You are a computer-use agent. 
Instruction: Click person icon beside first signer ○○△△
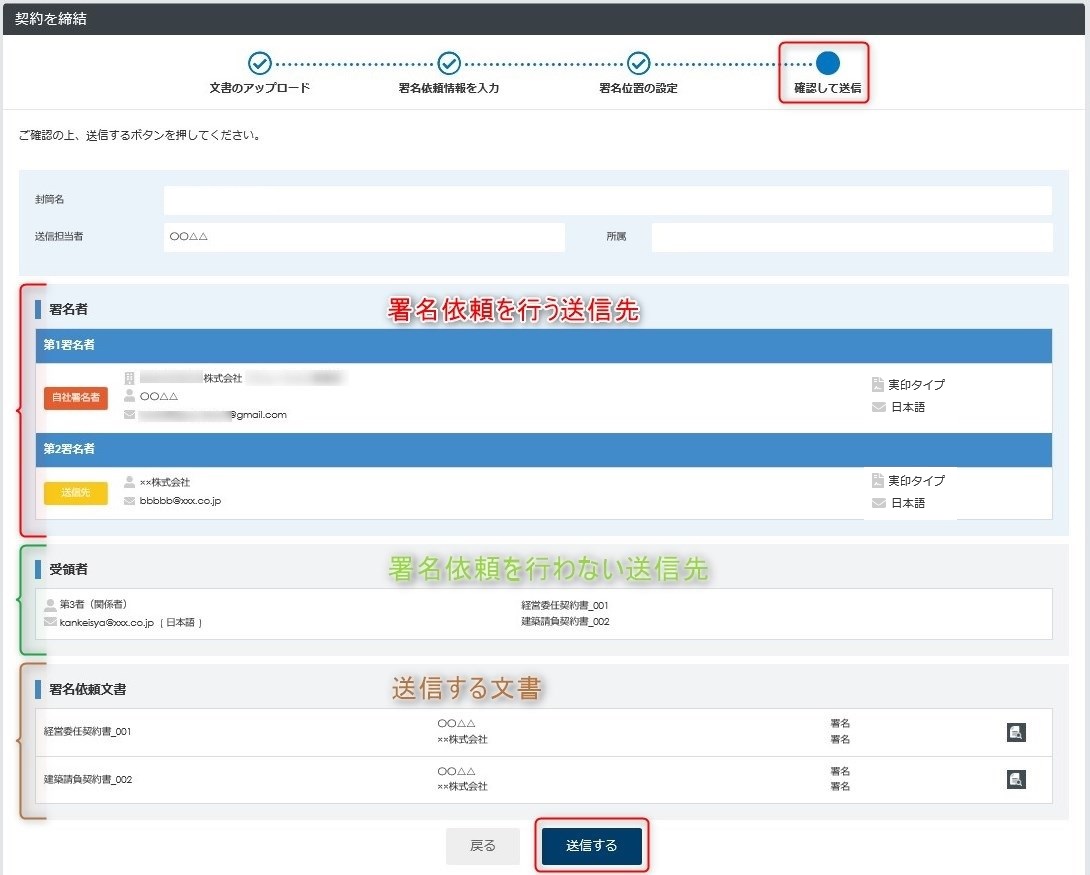coord(129,396)
